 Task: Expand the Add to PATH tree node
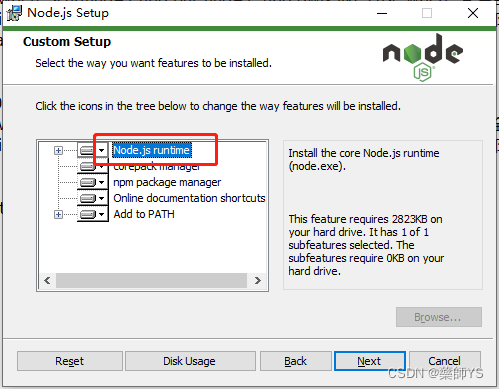[58, 214]
